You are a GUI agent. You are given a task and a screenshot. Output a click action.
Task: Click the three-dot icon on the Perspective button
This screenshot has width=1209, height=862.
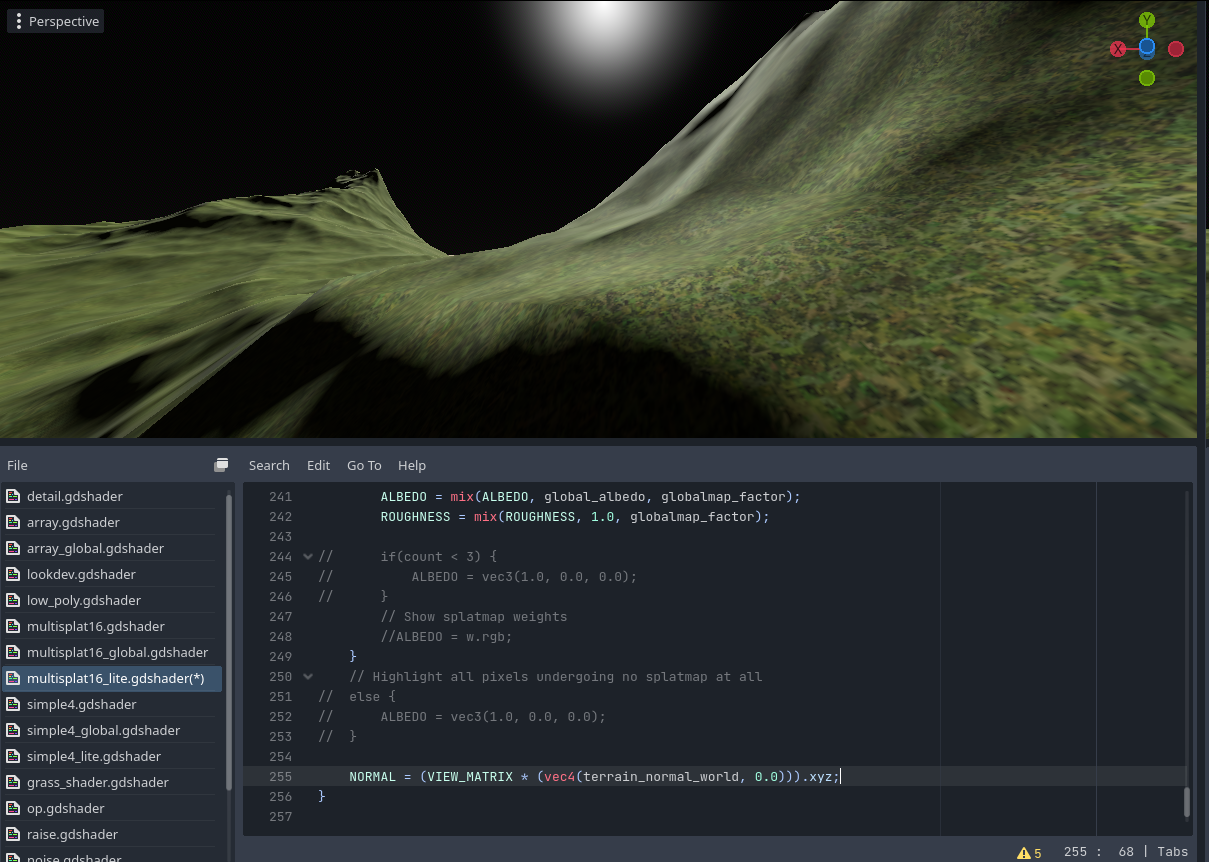pyautogui.click(x=18, y=20)
